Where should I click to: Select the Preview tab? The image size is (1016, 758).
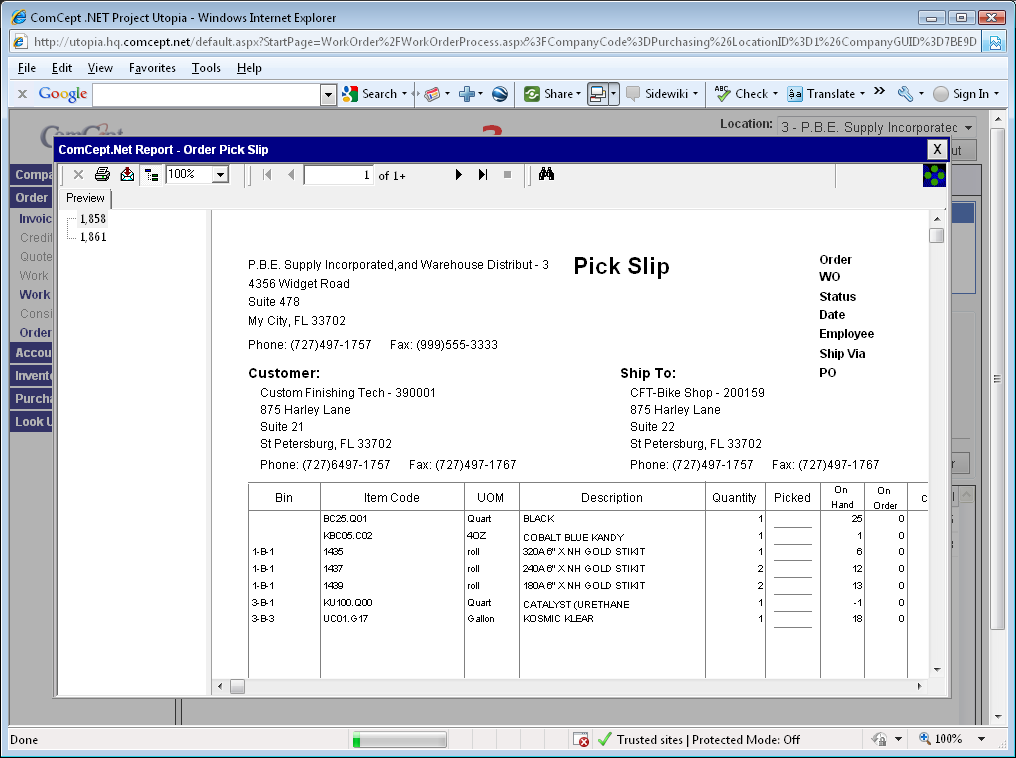[x=85, y=198]
